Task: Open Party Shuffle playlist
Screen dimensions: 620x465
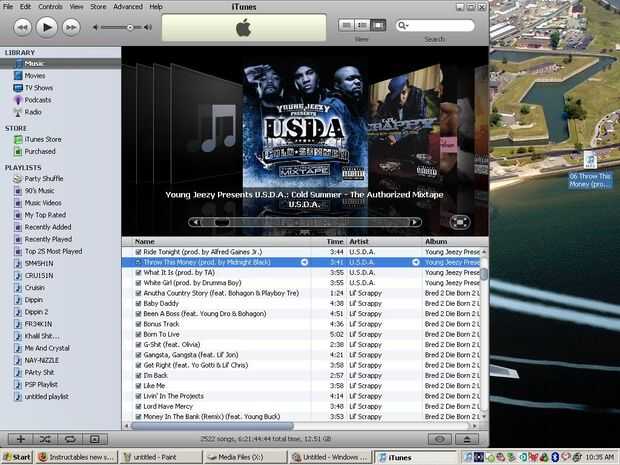Action: (x=43, y=179)
